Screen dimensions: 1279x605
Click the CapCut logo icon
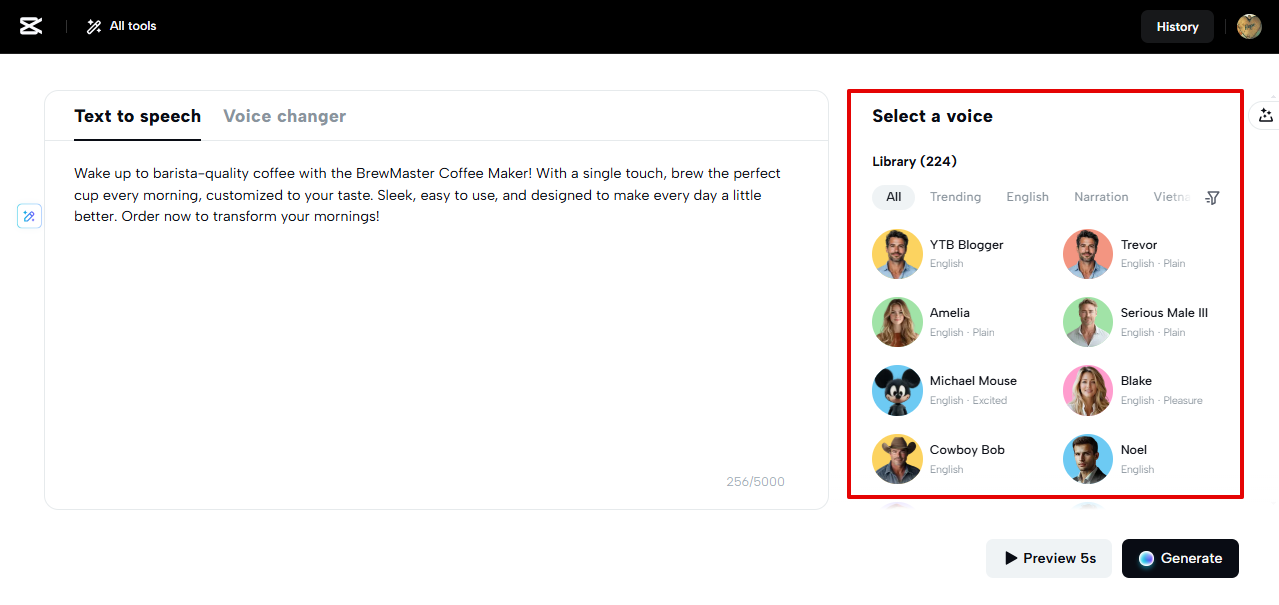[30, 26]
